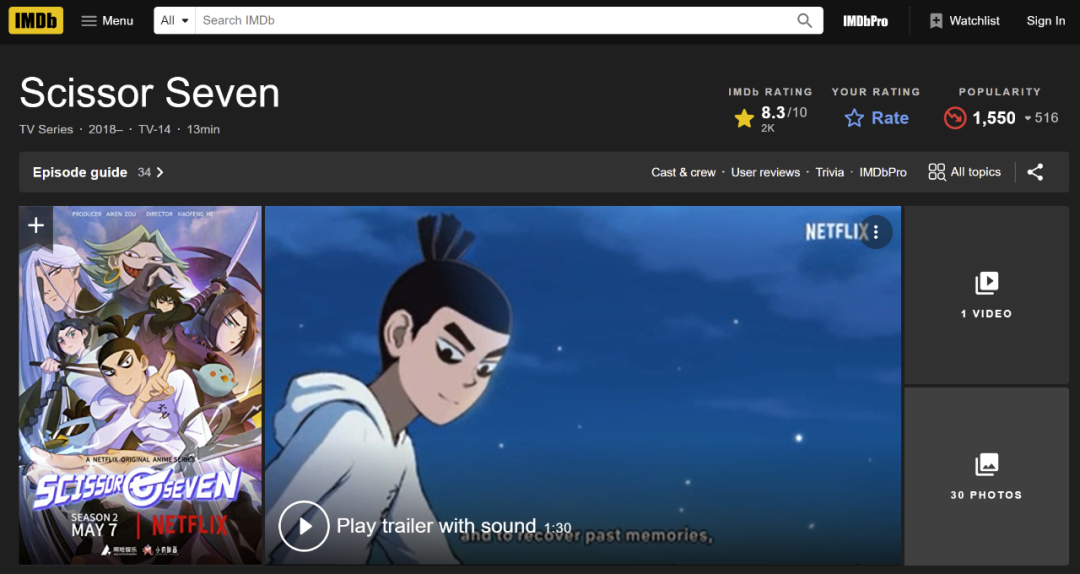Click the search magnifying glass icon
1080x574 pixels.
point(804,21)
